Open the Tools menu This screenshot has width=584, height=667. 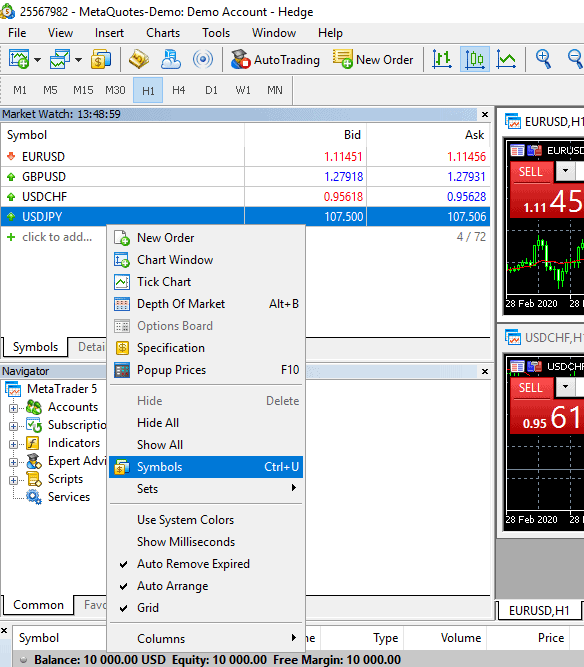point(216,33)
